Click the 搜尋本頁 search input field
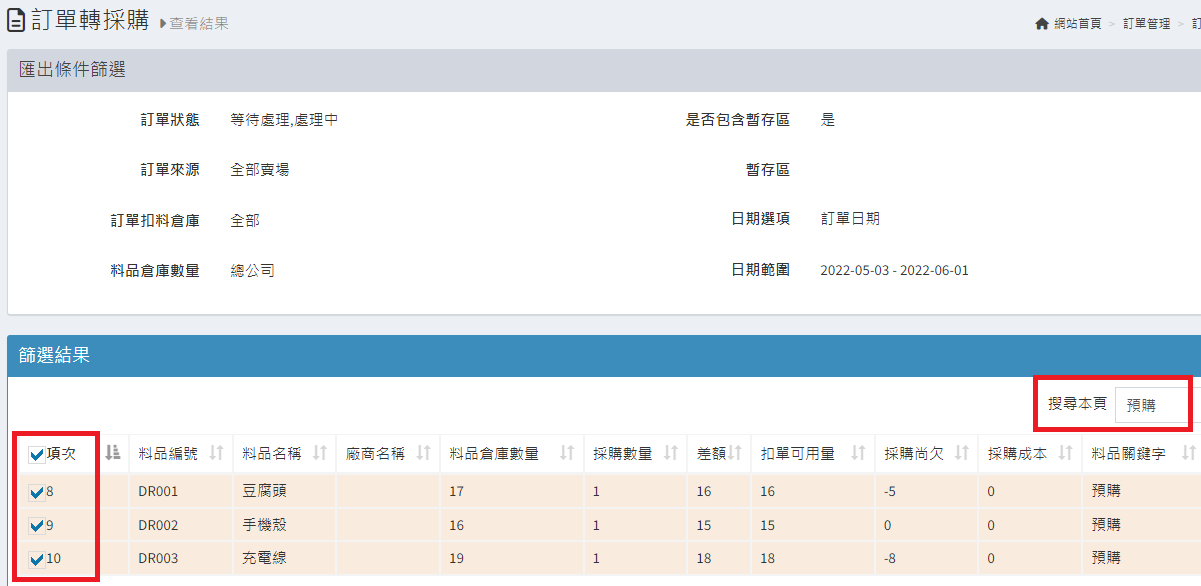The width and height of the screenshot is (1201, 586). tap(1152, 405)
